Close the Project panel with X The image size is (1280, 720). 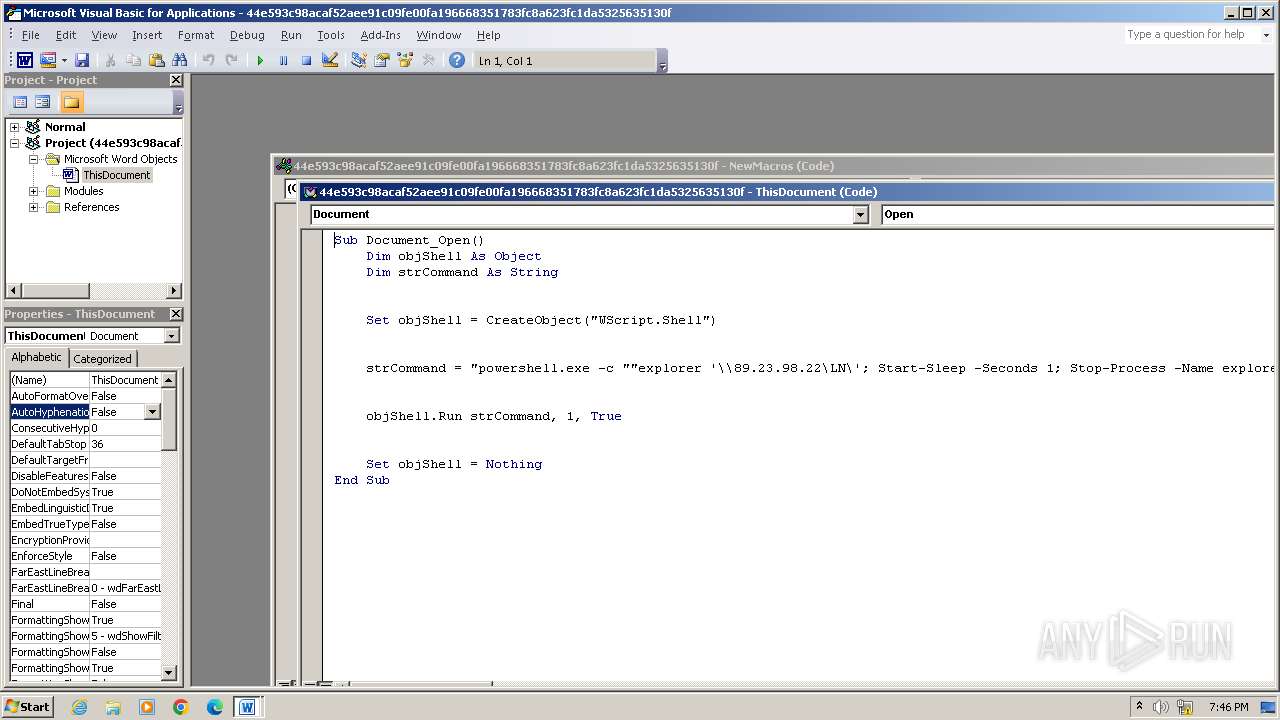tap(176, 80)
